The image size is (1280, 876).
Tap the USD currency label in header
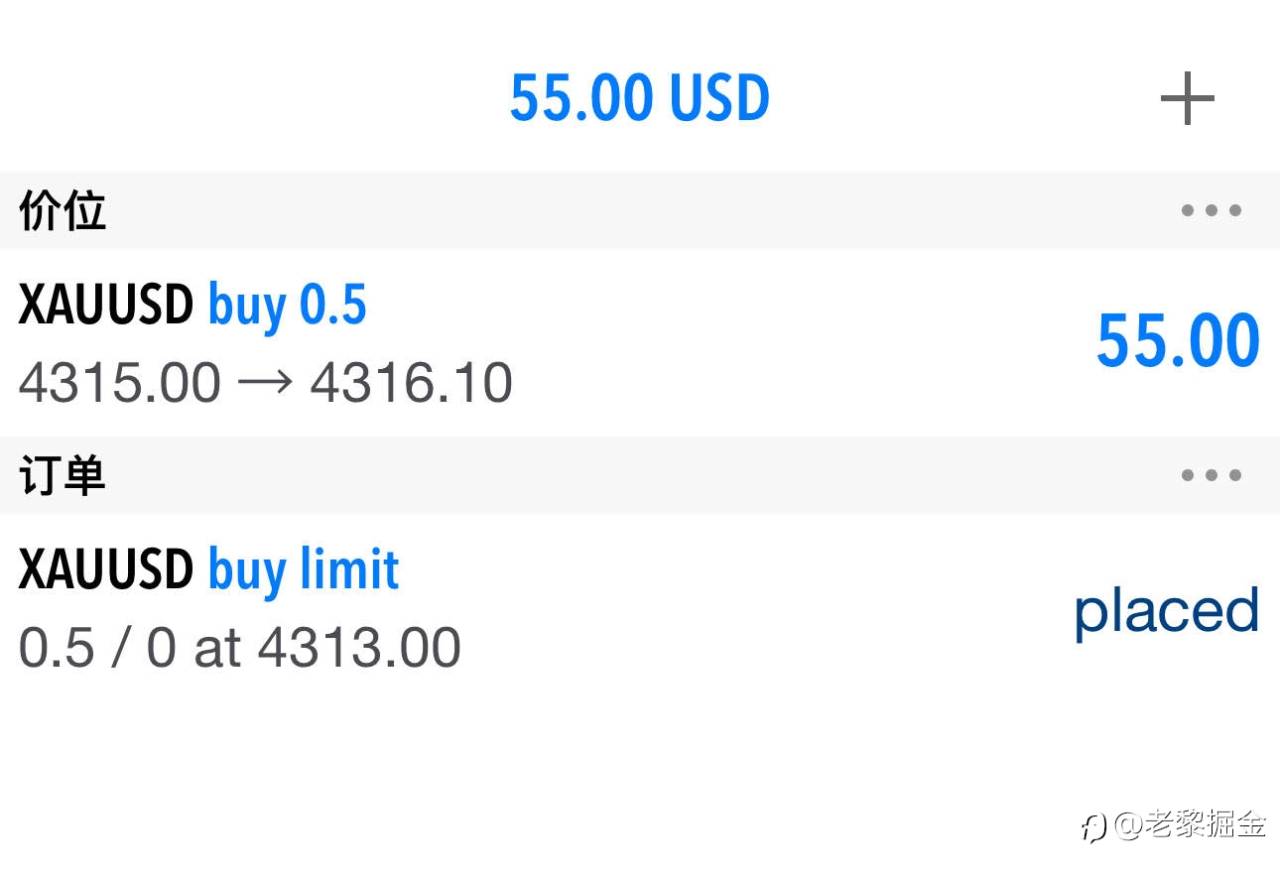(x=720, y=98)
